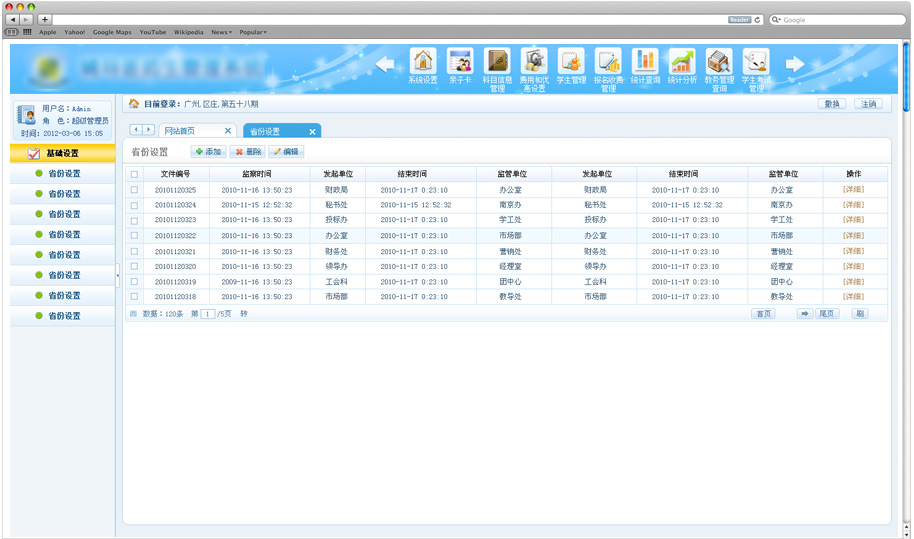The height and width of the screenshot is (539, 914).
Task: Collapse the left sidebar with the divider handle
Action: click(x=118, y=274)
